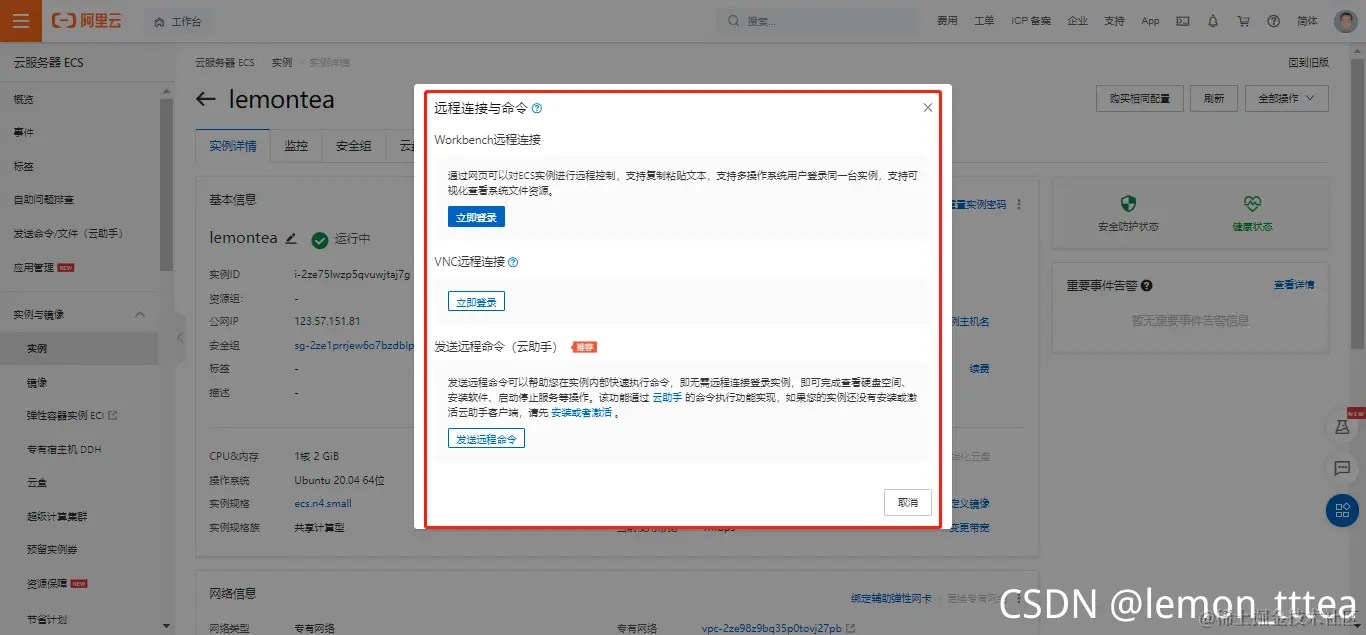Open the 工单 menu
This screenshot has width=1366, height=635.
pyautogui.click(x=984, y=21)
